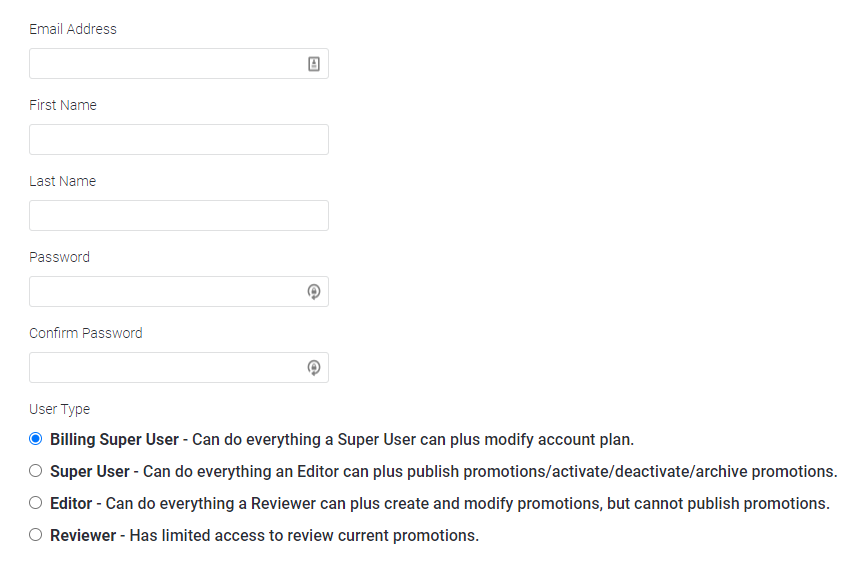Click the "Email Address" field label
This screenshot has width=845, height=564.
tap(73, 29)
